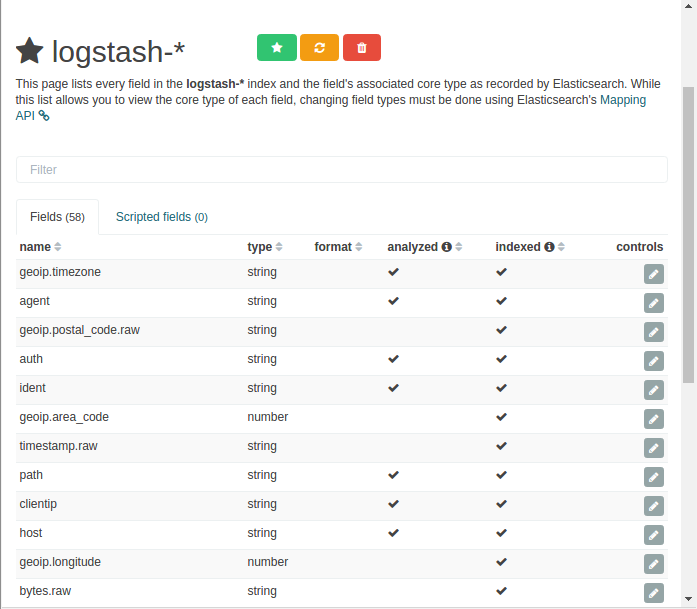
Task: Click the scrollbar down arrow
Action: point(688,599)
